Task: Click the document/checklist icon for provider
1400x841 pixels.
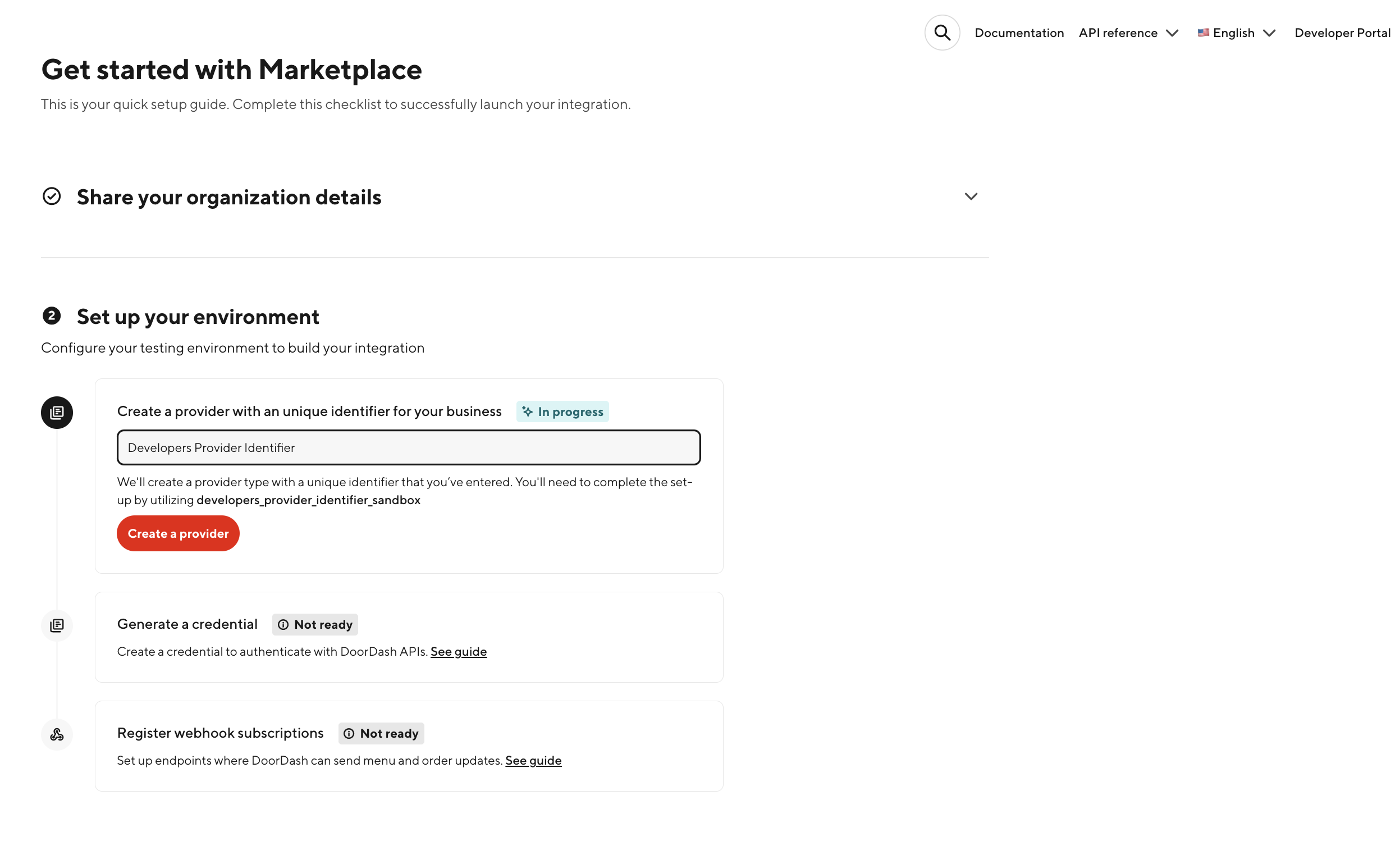Action: pyautogui.click(x=57, y=412)
